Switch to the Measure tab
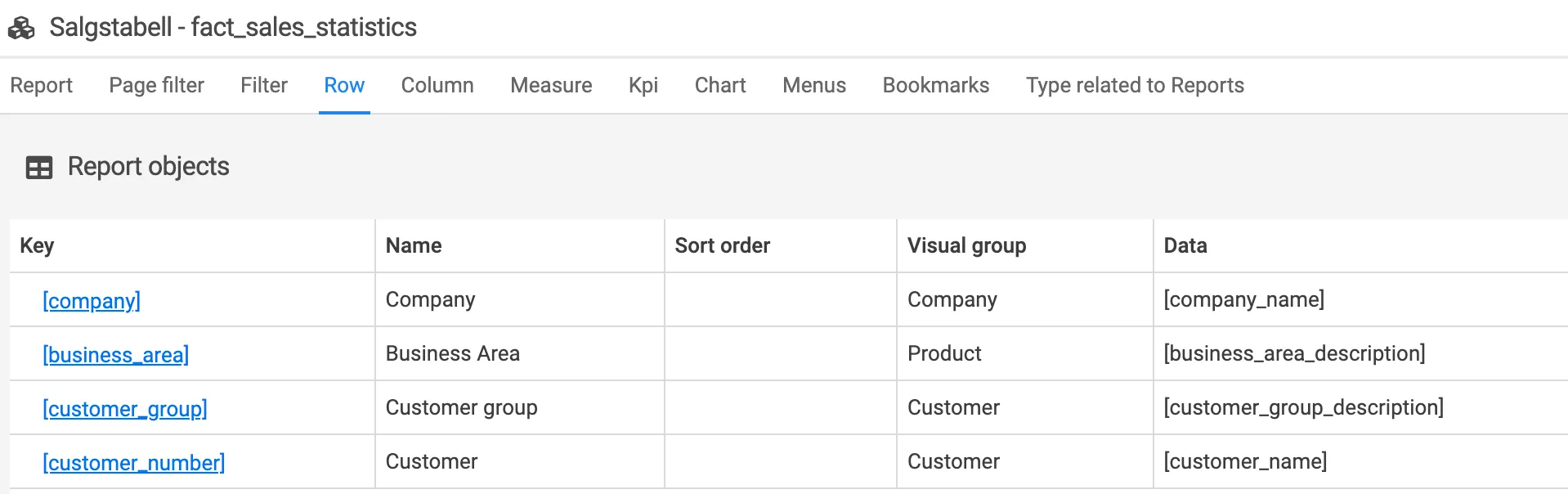The height and width of the screenshot is (494, 1568). point(551,85)
